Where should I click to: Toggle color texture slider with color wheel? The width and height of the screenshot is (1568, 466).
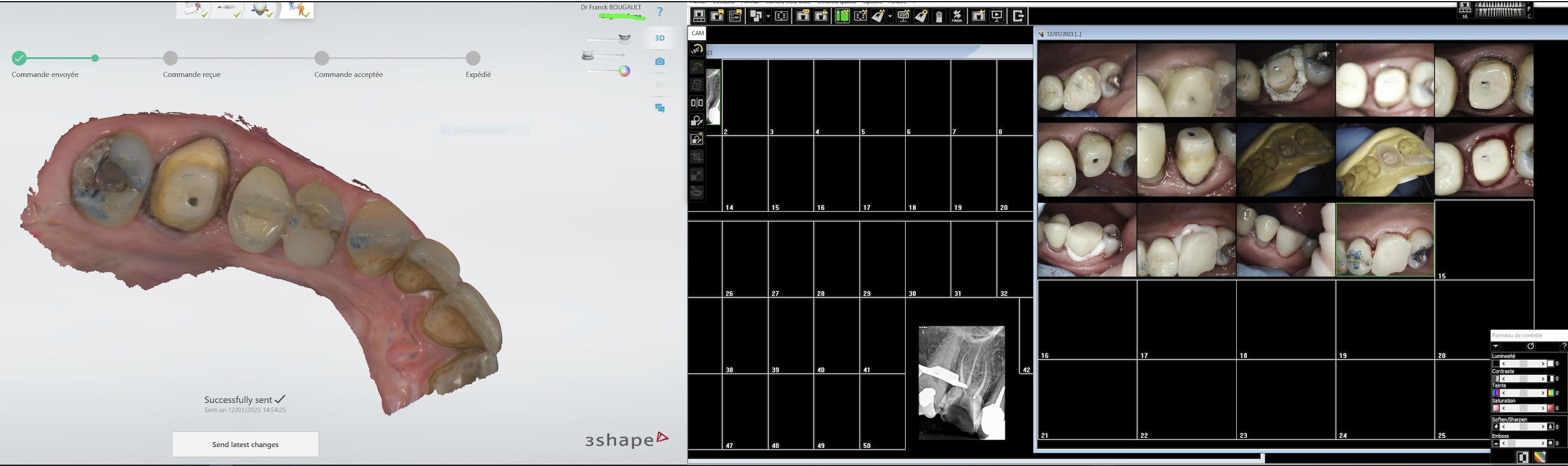(624, 71)
